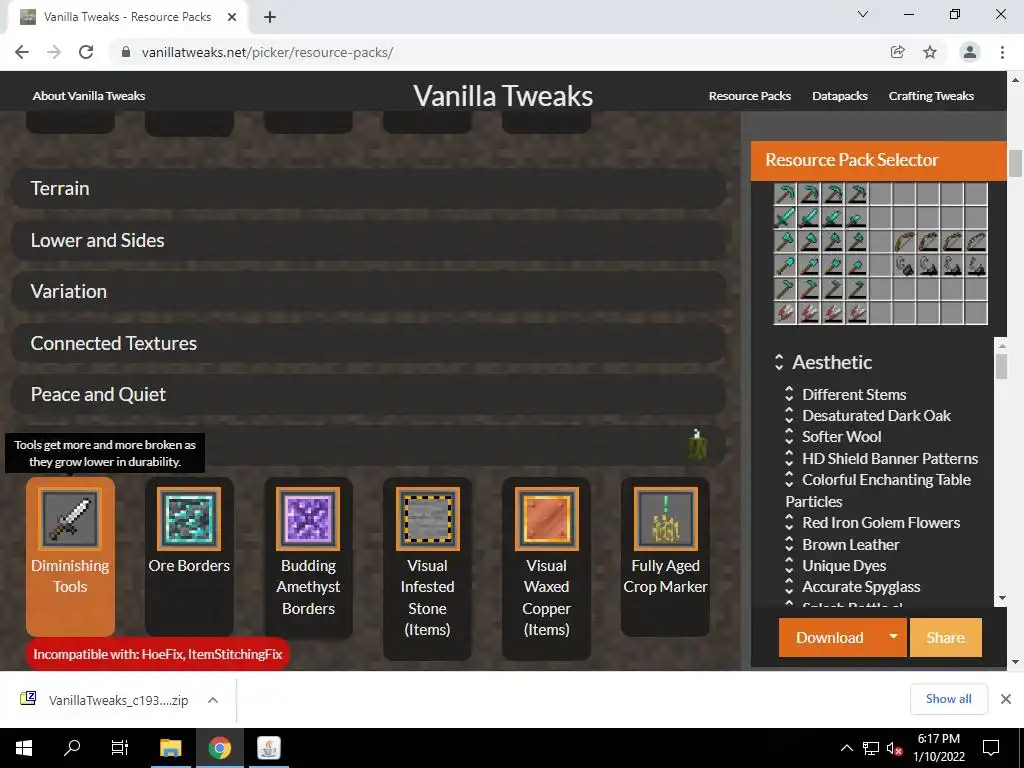Reorder Brown Leather entry
Viewport: 1024px width, 768px height.
pyautogui.click(x=789, y=544)
